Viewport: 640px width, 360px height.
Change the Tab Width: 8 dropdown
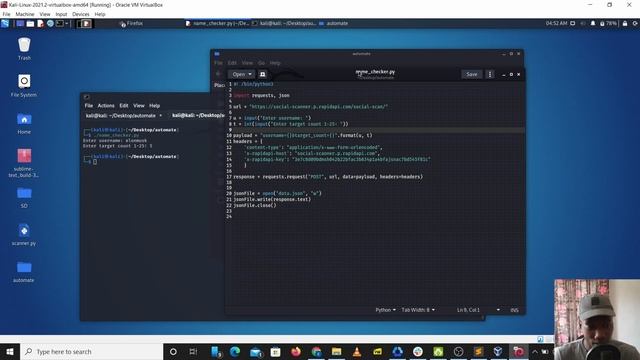point(418,310)
